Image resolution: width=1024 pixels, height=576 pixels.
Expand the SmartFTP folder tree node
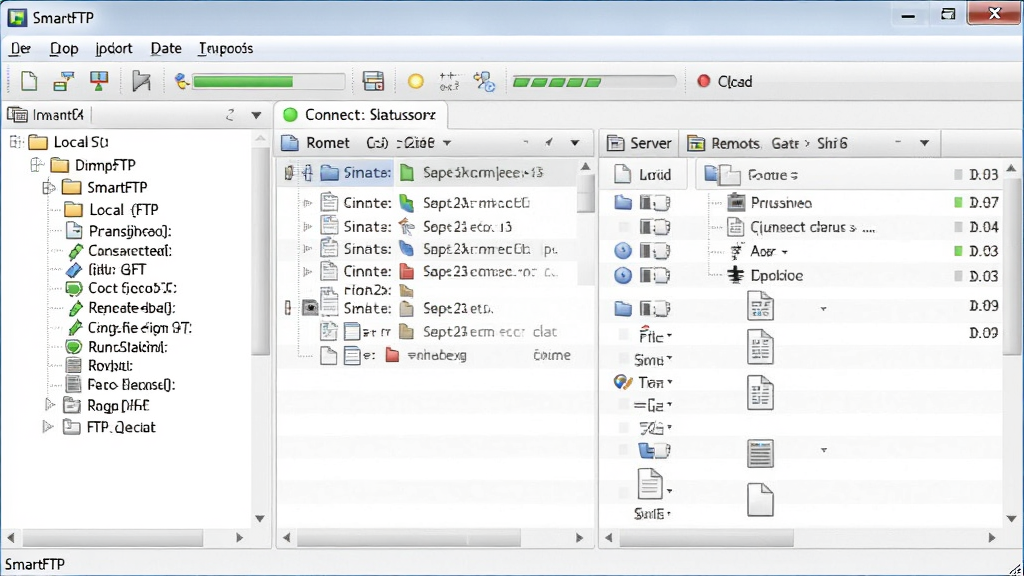pos(48,187)
